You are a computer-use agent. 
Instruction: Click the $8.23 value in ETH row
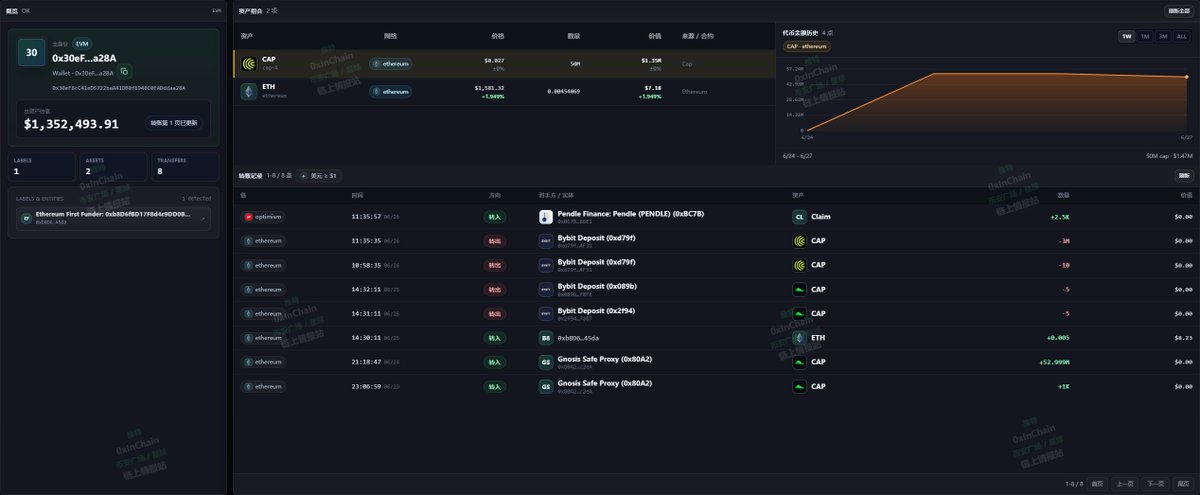(x=1183, y=338)
